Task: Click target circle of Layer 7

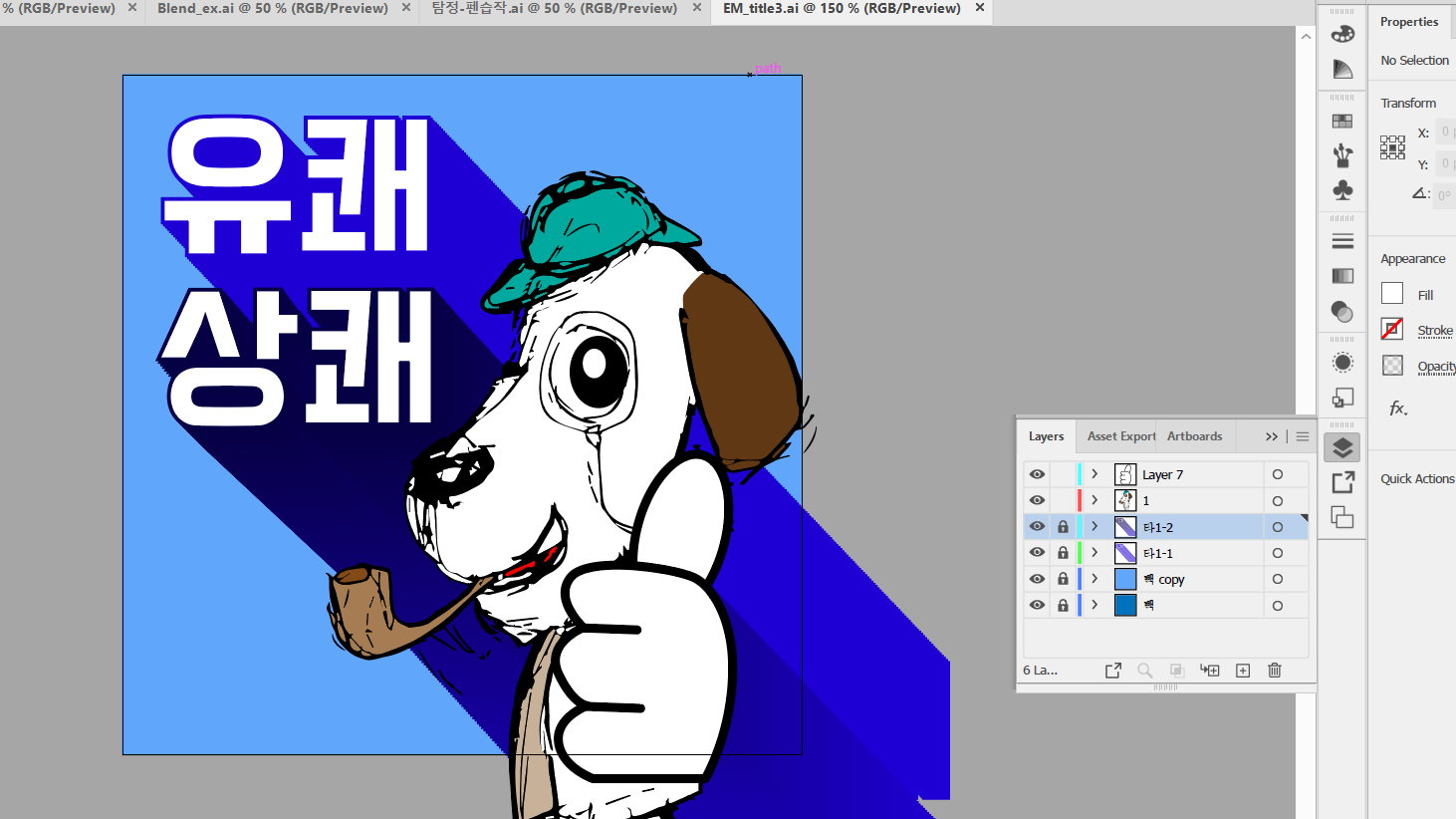Action: 1278,474
